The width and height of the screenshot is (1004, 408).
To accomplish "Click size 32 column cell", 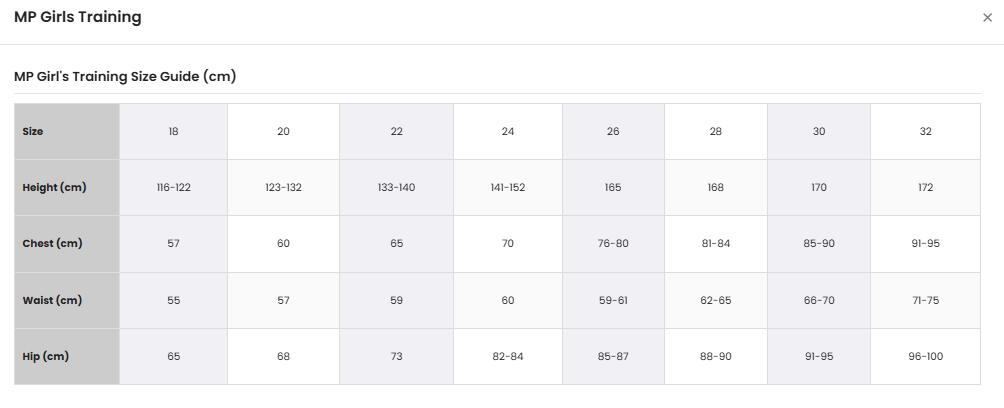I will tap(925, 131).
